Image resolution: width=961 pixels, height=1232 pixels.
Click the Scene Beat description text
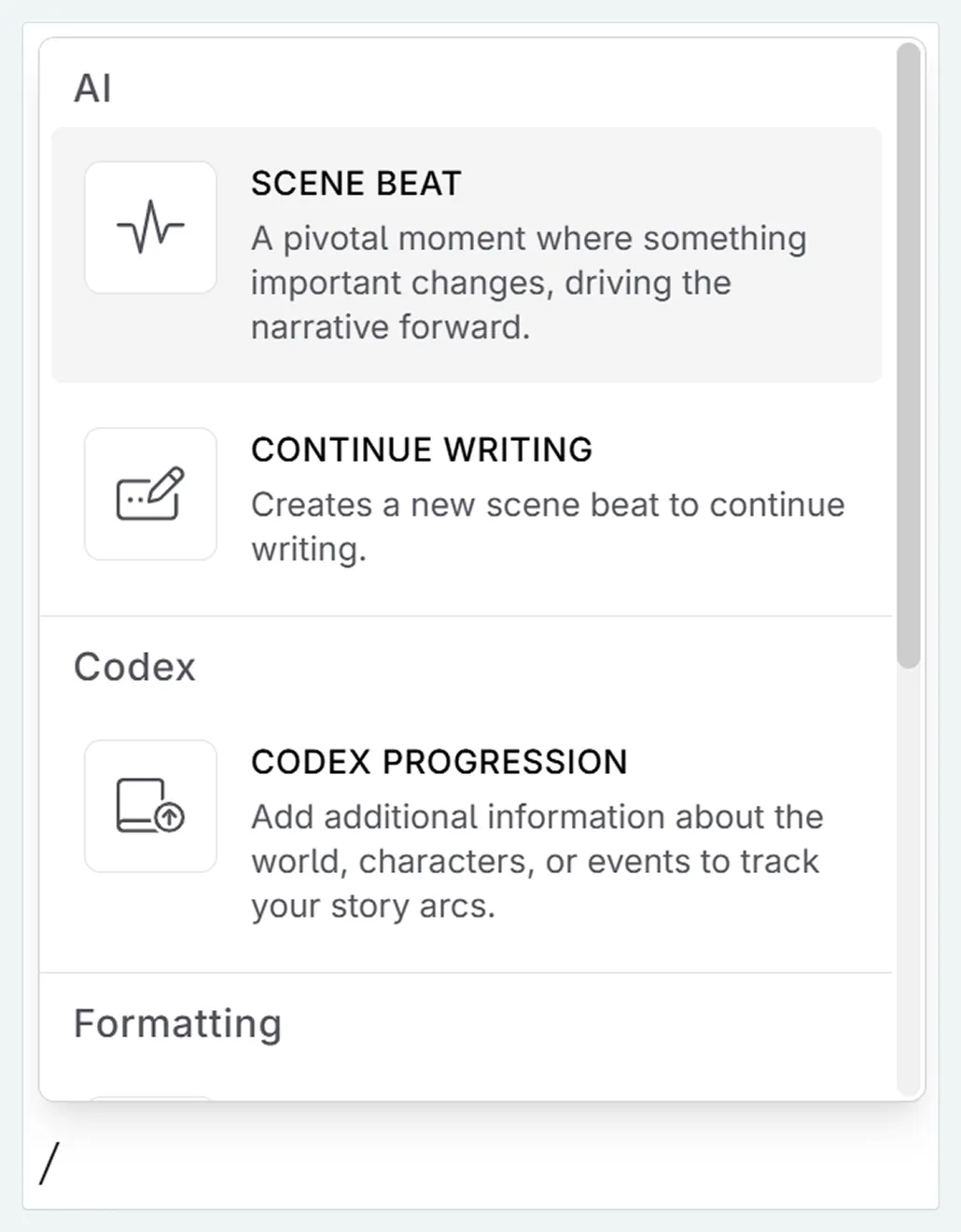pos(528,283)
